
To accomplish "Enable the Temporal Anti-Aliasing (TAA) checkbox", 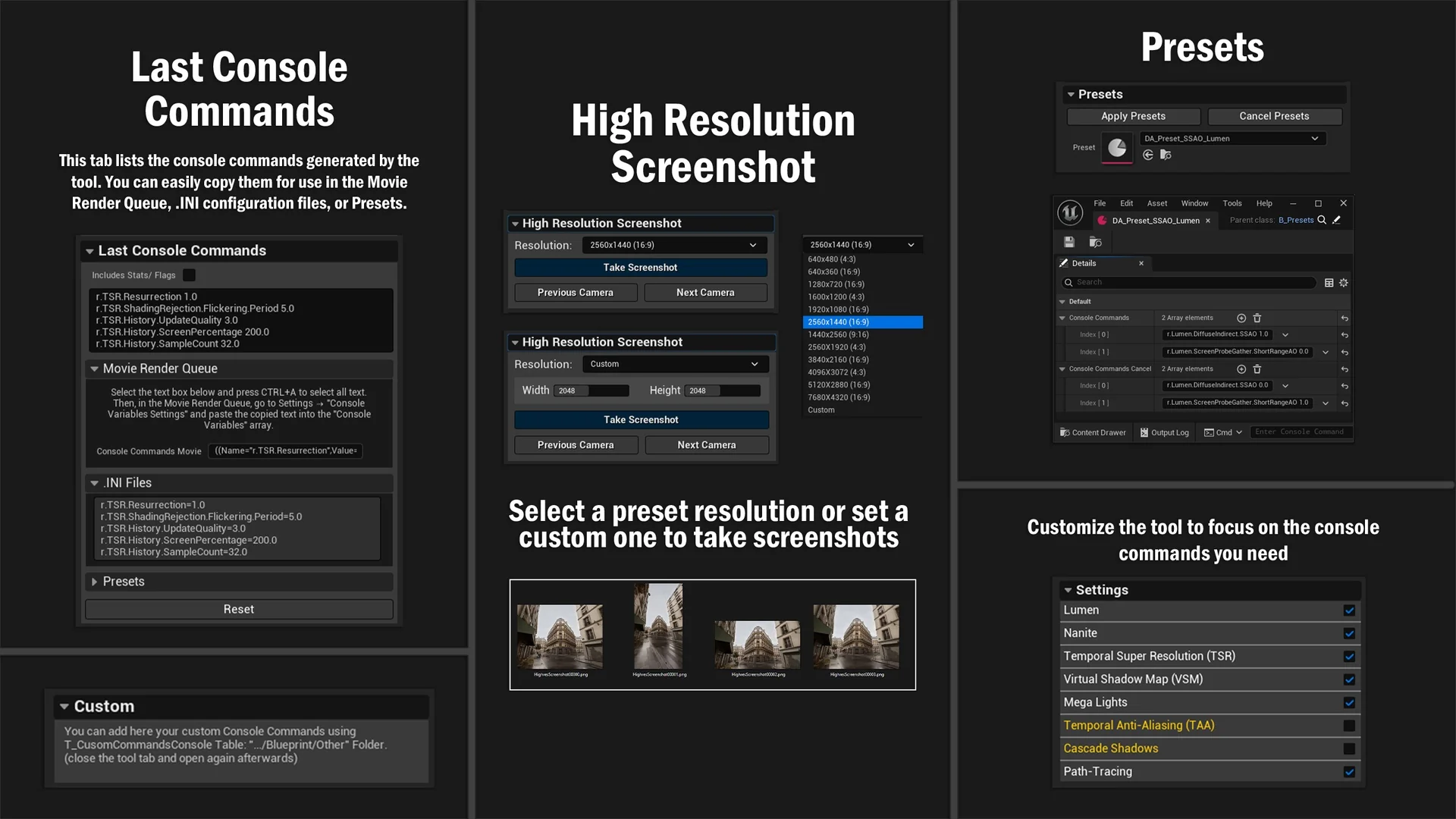I will 1349,726.
